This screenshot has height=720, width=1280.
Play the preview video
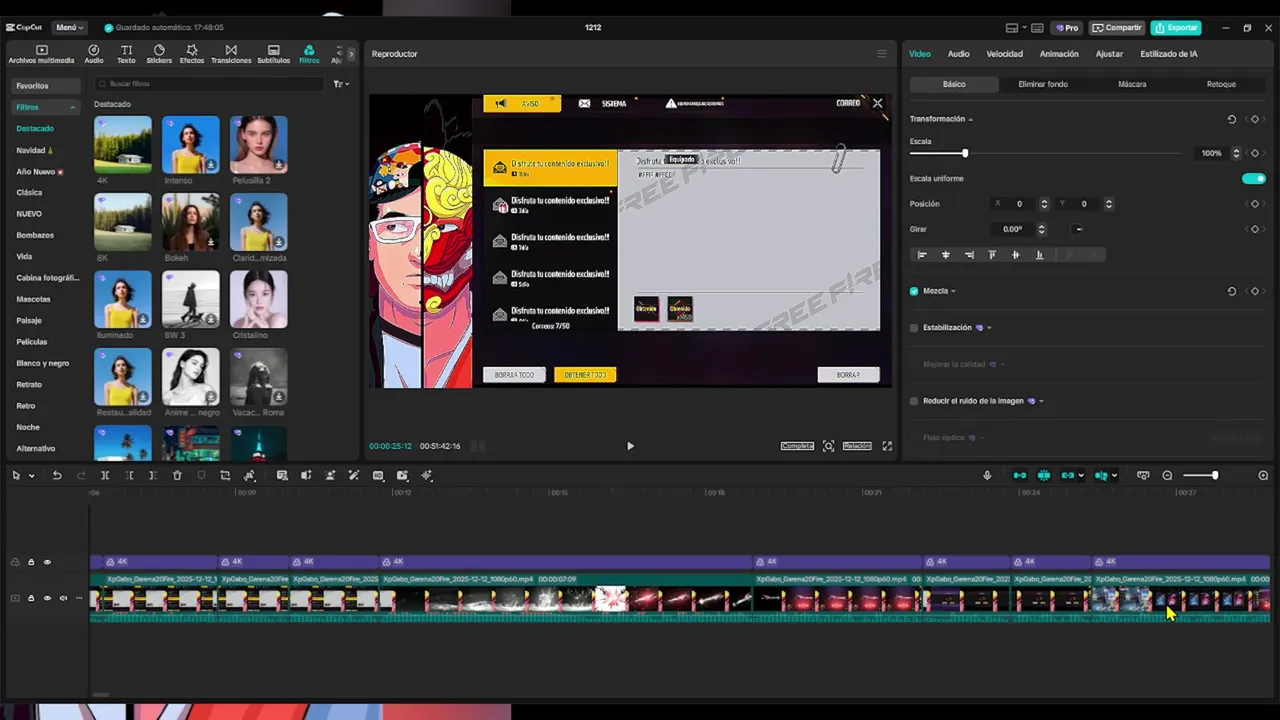point(630,446)
